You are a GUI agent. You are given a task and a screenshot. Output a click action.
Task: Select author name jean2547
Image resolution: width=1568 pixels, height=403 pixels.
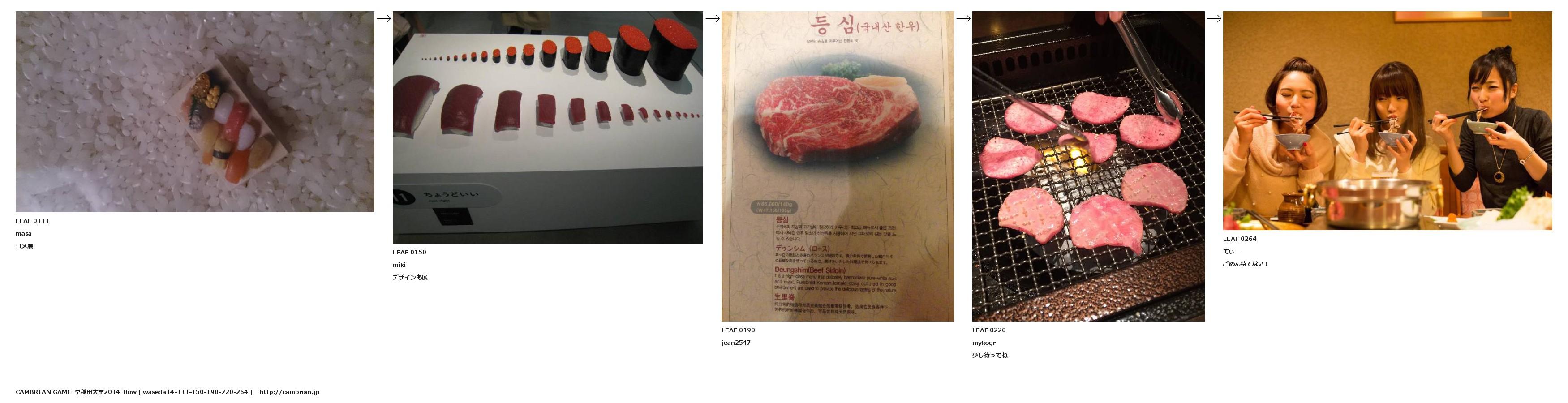pos(736,343)
